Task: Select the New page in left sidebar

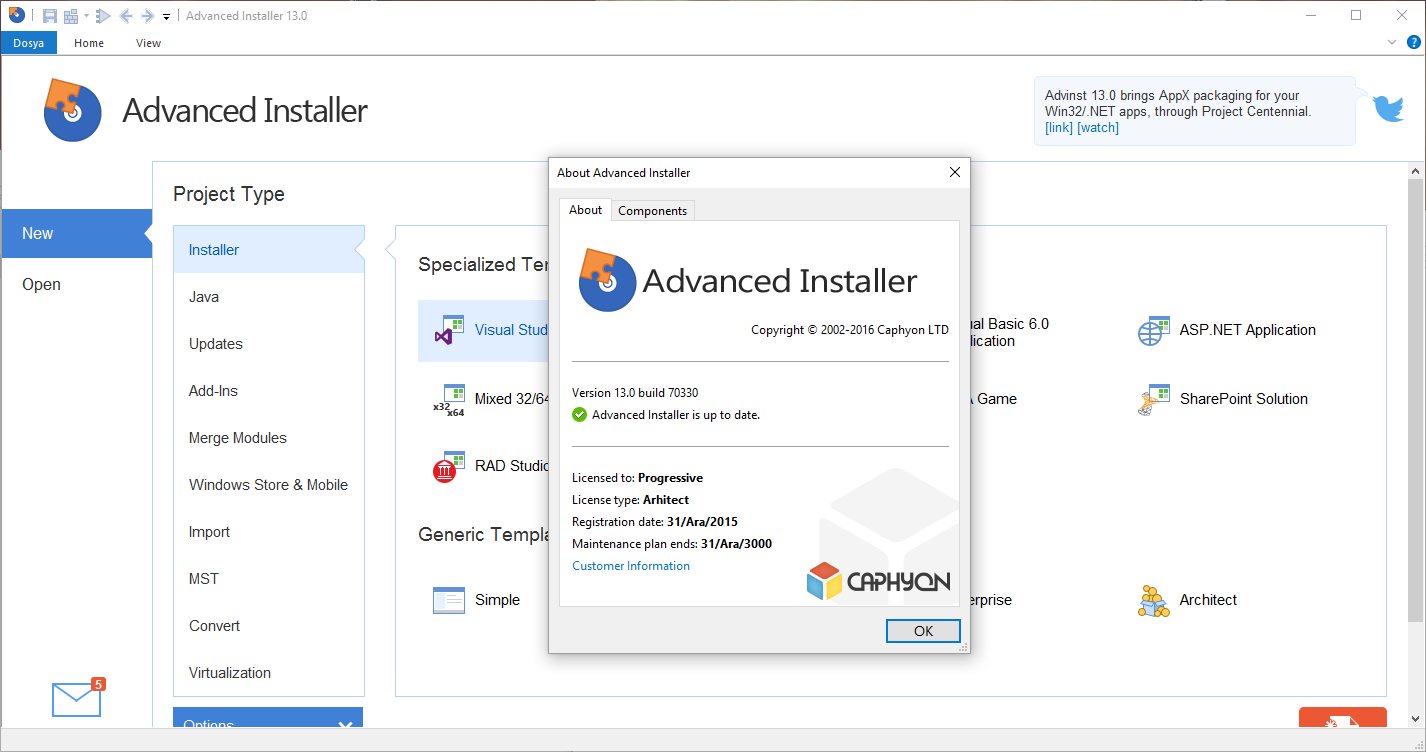Action: [x=76, y=233]
